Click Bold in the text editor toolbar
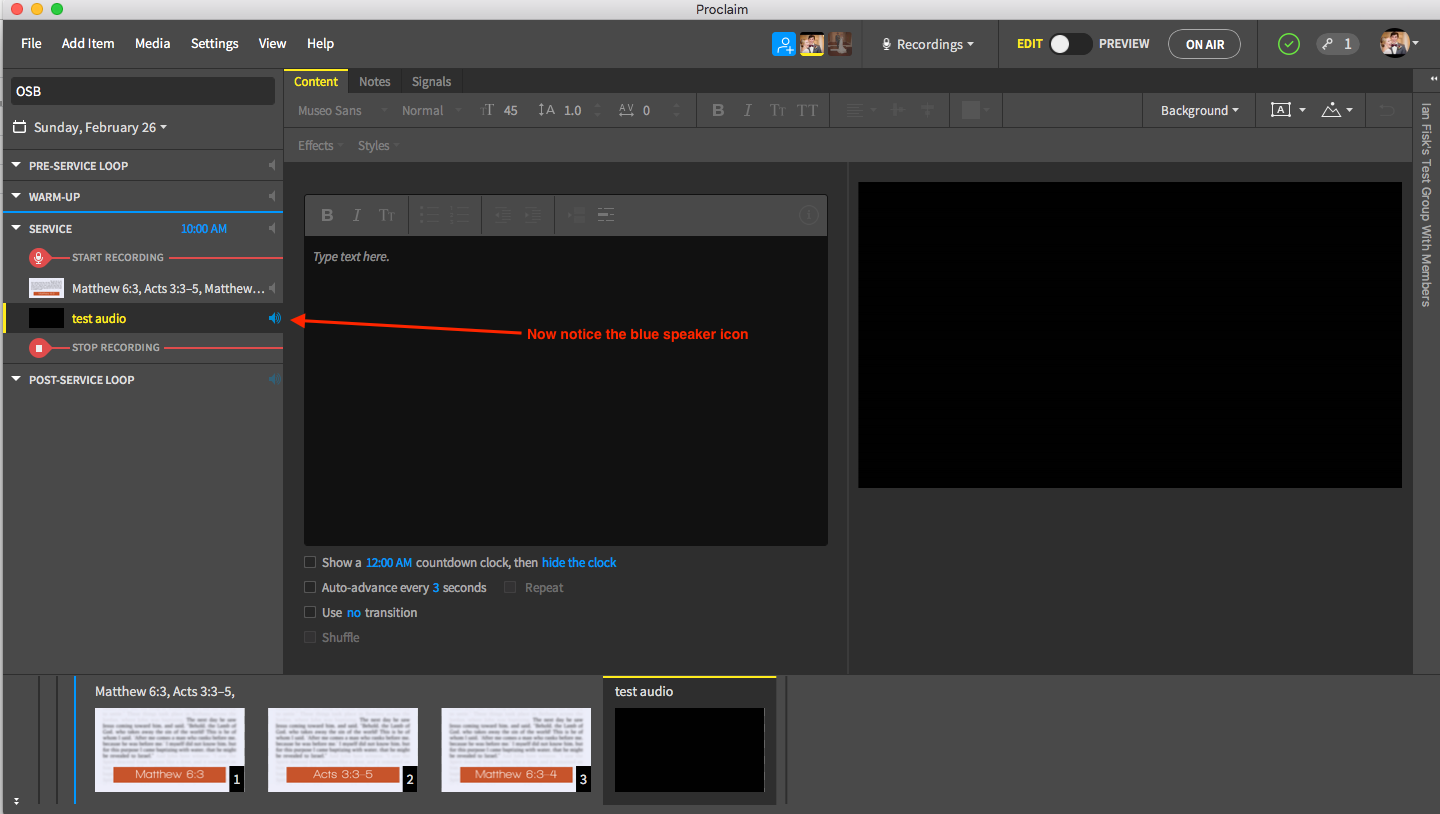Image resolution: width=1440 pixels, height=814 pixels. pos(327,215)
